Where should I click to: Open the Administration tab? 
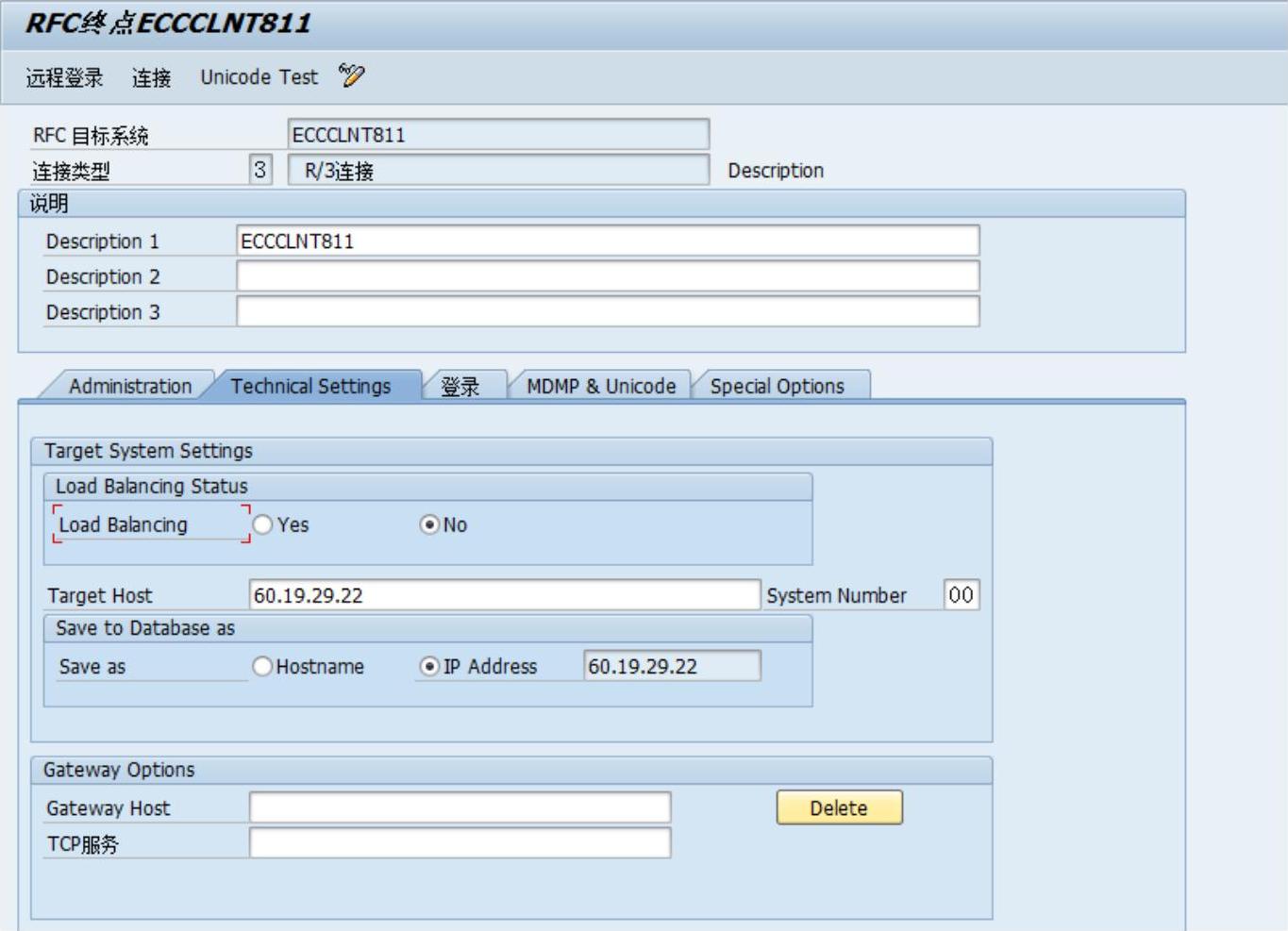coord(130,386)
